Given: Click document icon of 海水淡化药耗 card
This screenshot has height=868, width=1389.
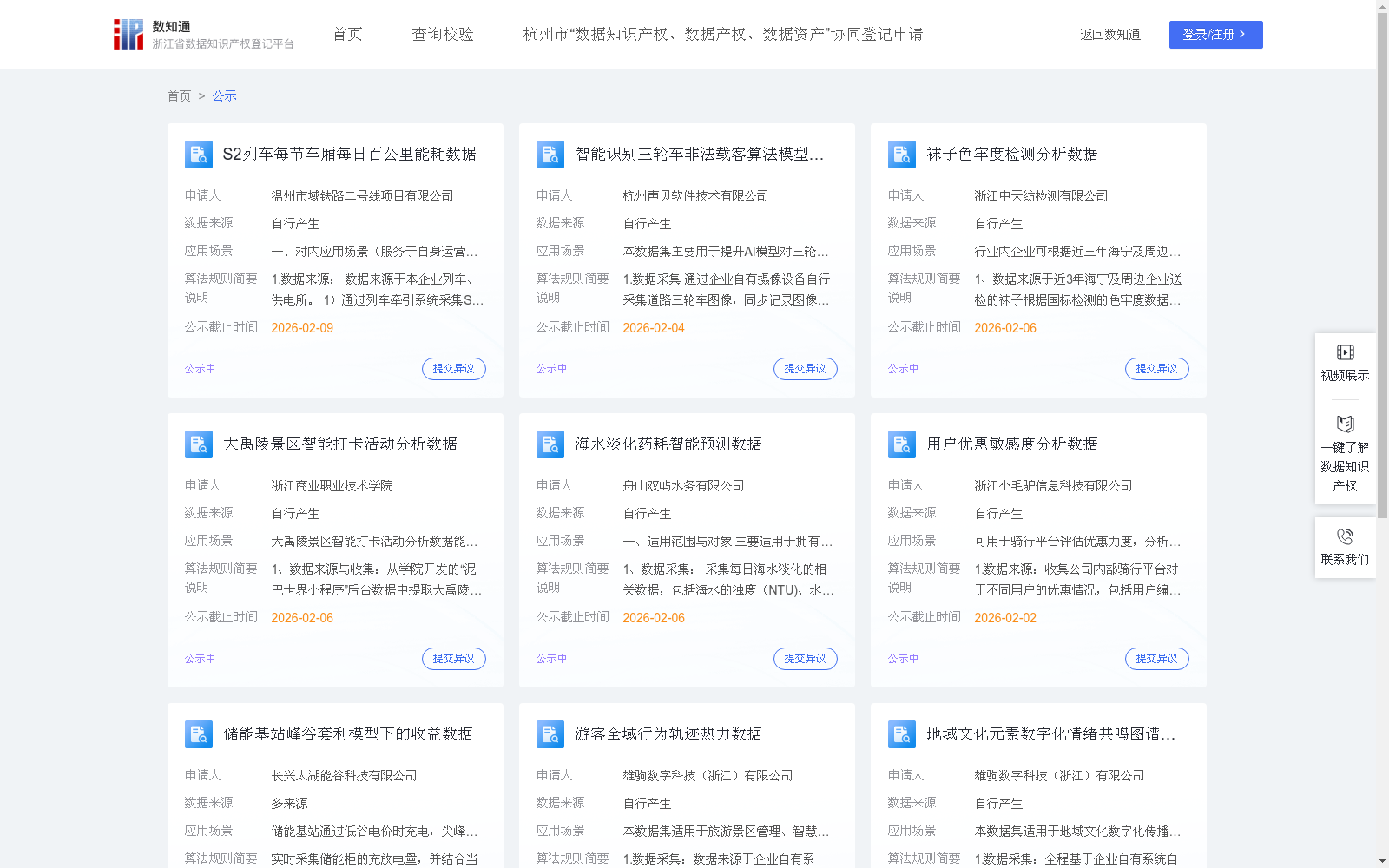Looking at the screenshot, I should [550, 444].
